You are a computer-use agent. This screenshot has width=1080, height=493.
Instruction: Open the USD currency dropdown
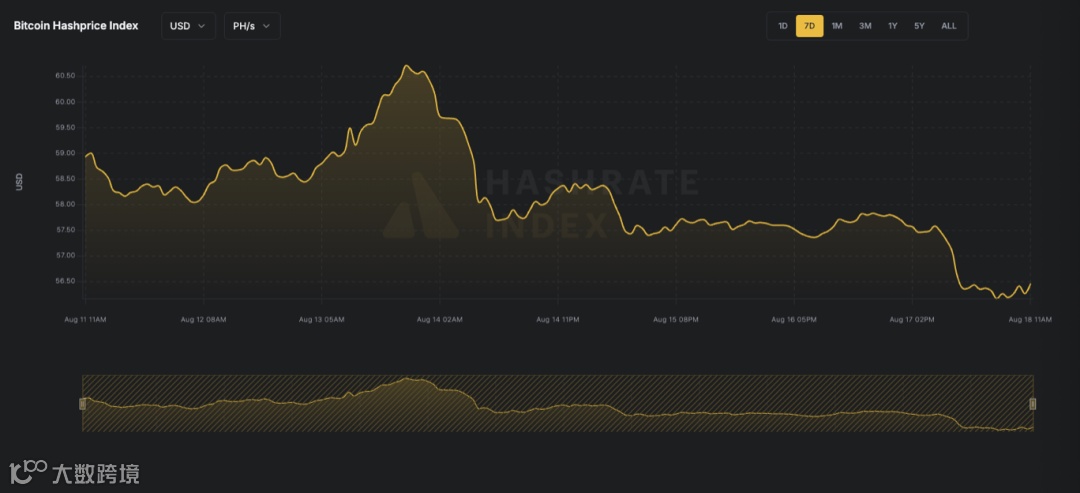(x=188, y=26)
